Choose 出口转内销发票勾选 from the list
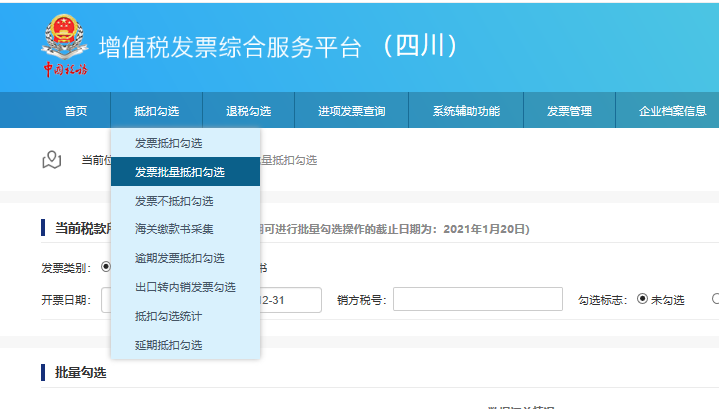This screenshot has height=409, width=719. tap(185, 287)
